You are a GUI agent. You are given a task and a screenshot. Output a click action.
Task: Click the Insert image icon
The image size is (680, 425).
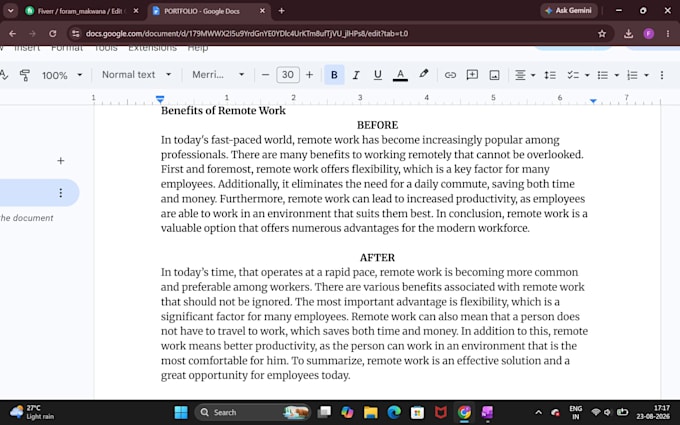click(x=494, y=75)
